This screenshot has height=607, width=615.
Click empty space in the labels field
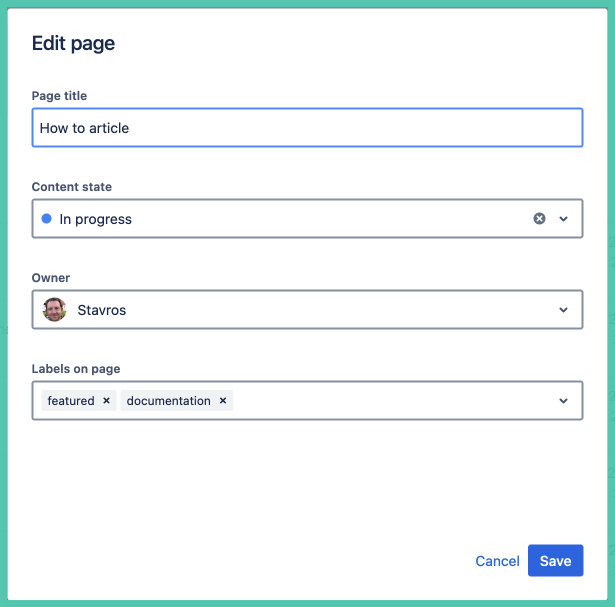click(390, 401)
